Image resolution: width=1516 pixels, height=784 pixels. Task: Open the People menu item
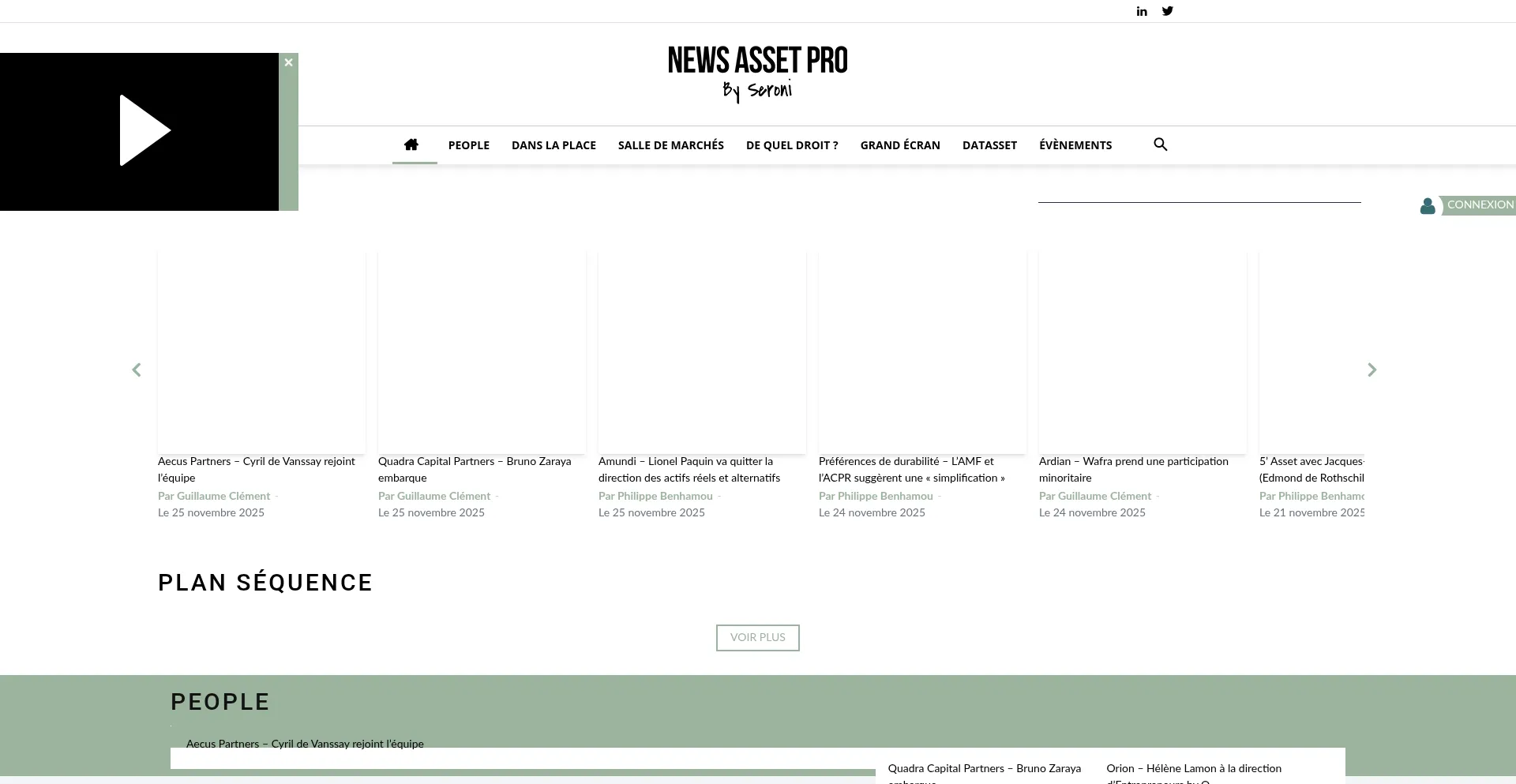pos(468,145)
